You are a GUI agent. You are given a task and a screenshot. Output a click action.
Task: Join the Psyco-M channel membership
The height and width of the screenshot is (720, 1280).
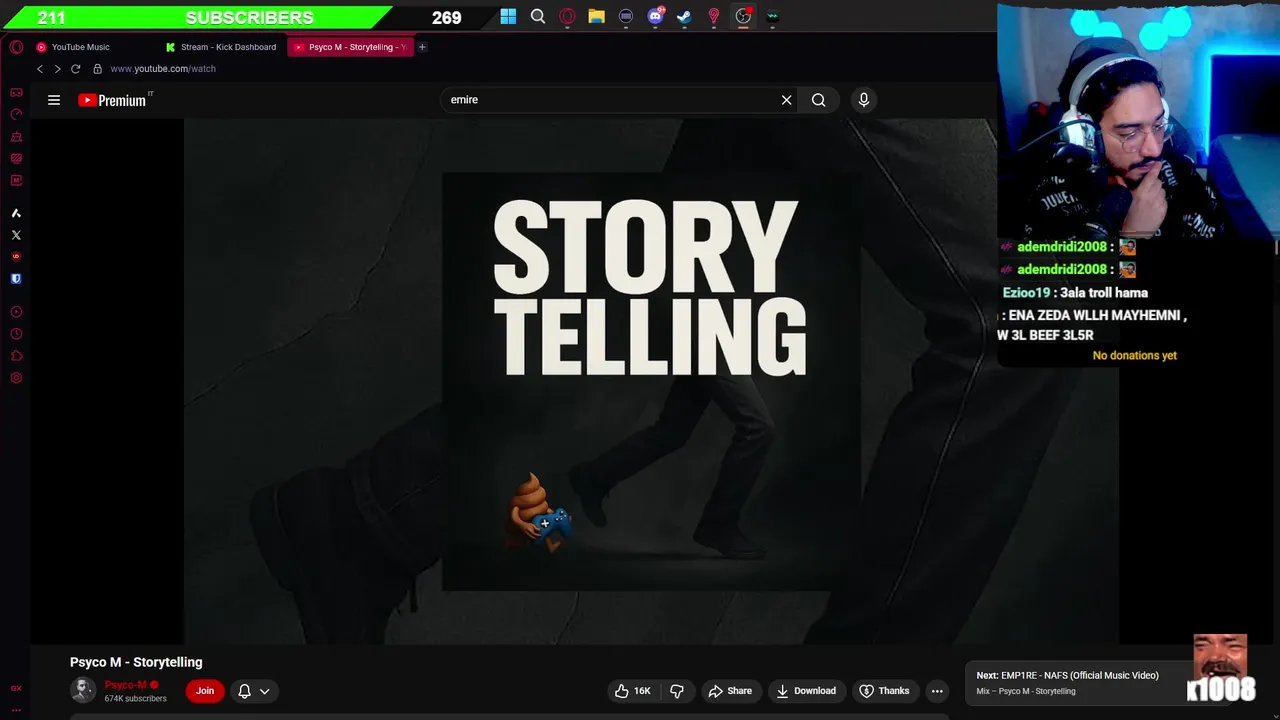point(205,691)
